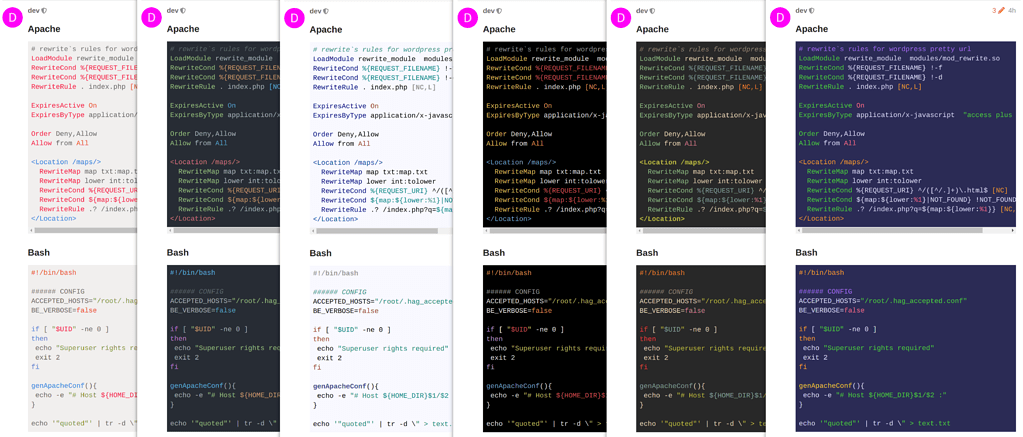This screenshot has height=437, width=1023.
Task: Open the D avatar on the black themed post
Action: (468, 19)
